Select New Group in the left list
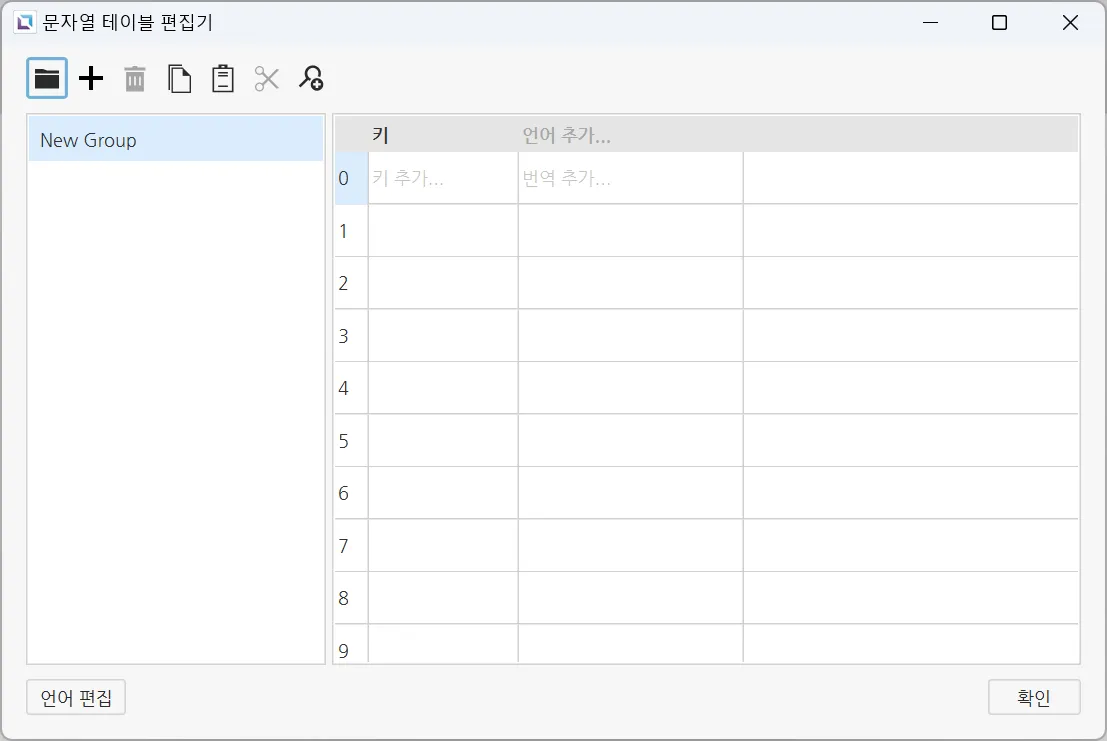 click(176, 140)
